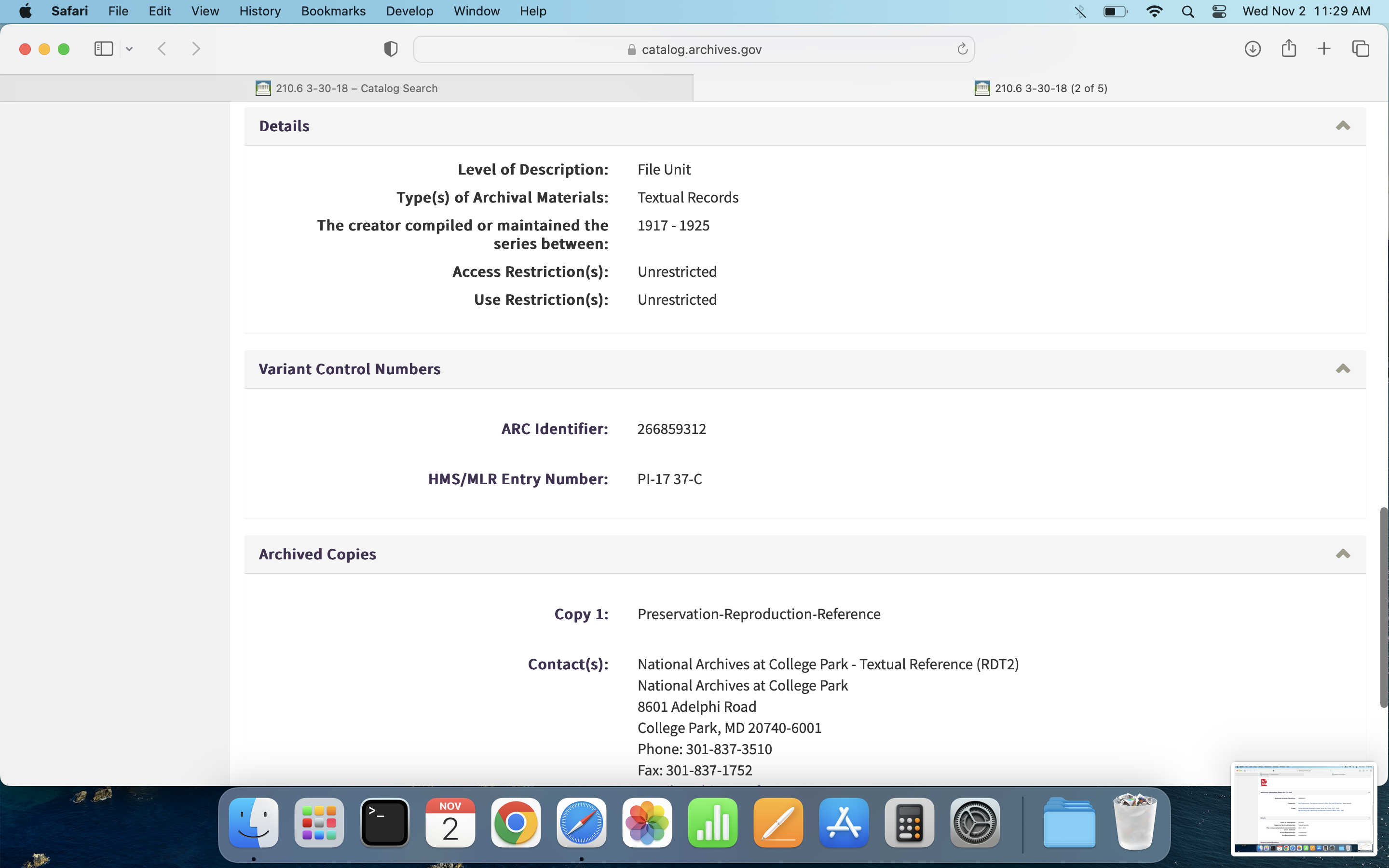Open macOS Control Center in the menu bar
Screen dimensions: 1389x868
point(1219,12)
